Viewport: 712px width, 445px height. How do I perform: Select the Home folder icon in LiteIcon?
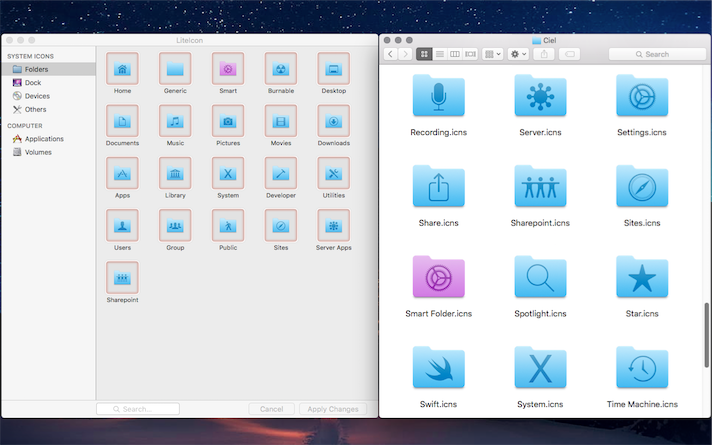point(122,69)
